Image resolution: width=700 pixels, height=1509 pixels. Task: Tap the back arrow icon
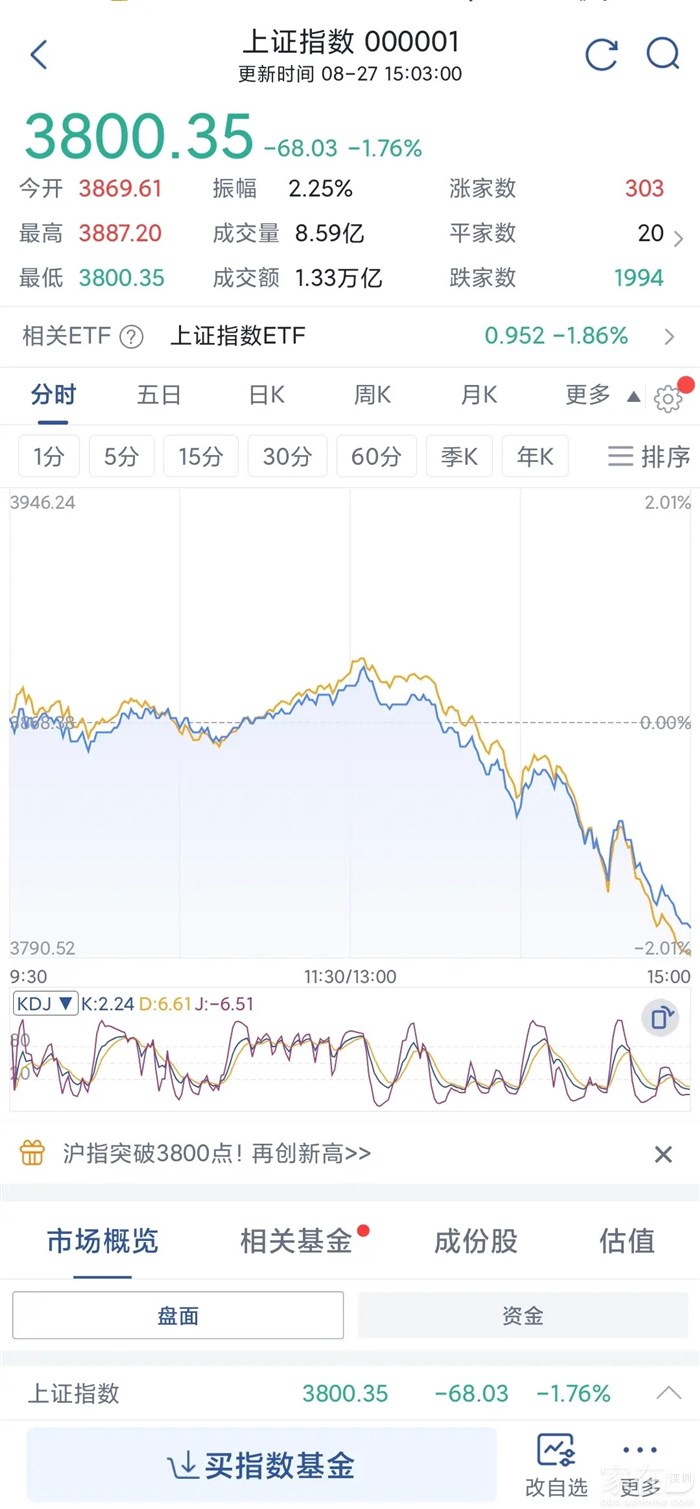pos(39,54)
